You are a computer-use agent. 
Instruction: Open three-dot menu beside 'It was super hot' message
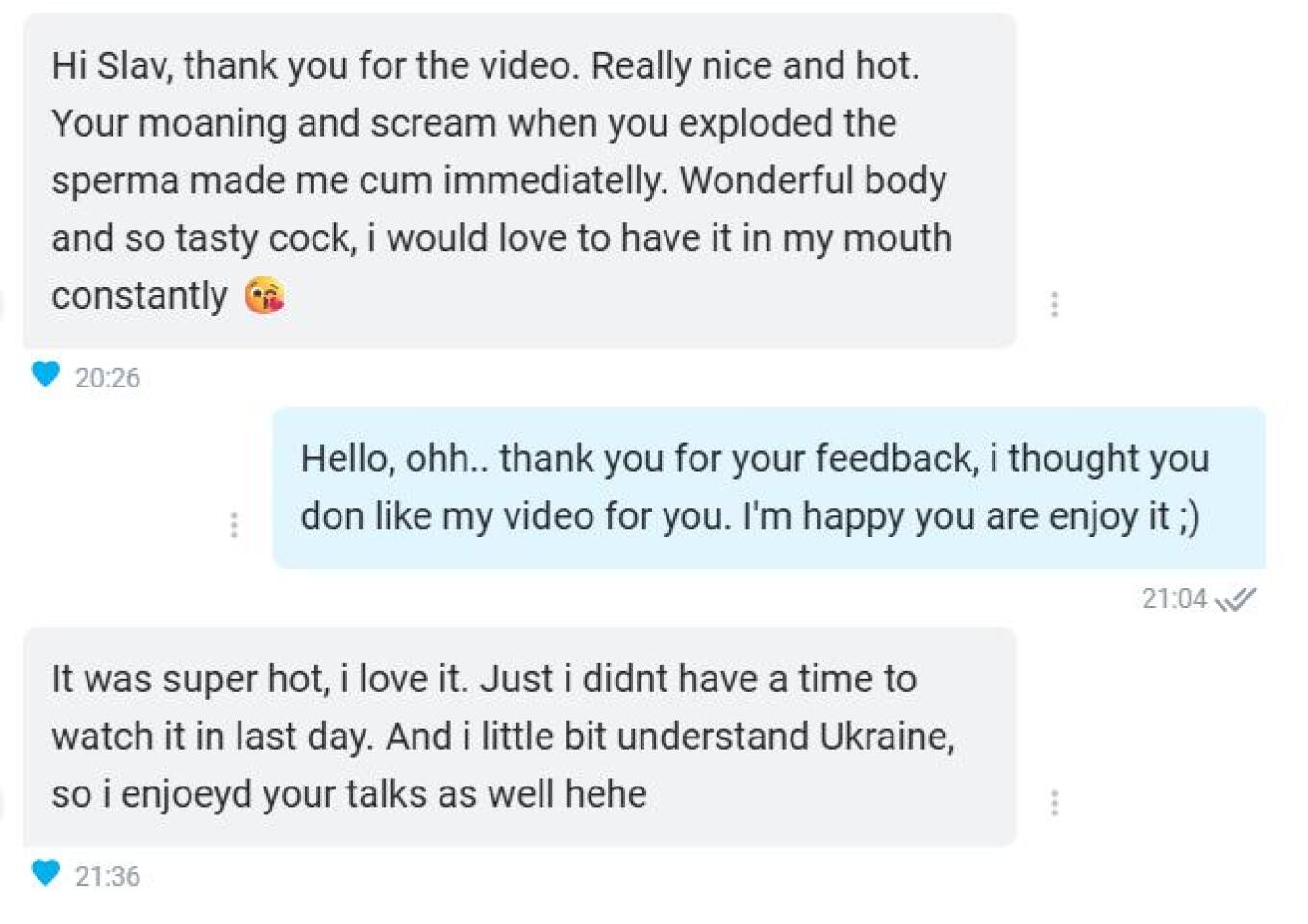click(1055, 803)
